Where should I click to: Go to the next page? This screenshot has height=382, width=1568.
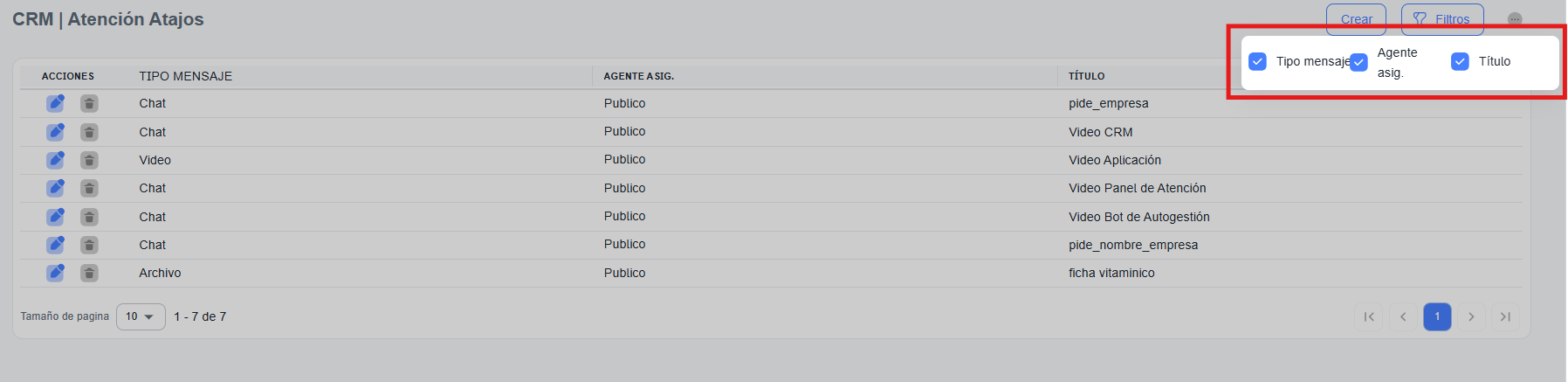coord(1471,316)
